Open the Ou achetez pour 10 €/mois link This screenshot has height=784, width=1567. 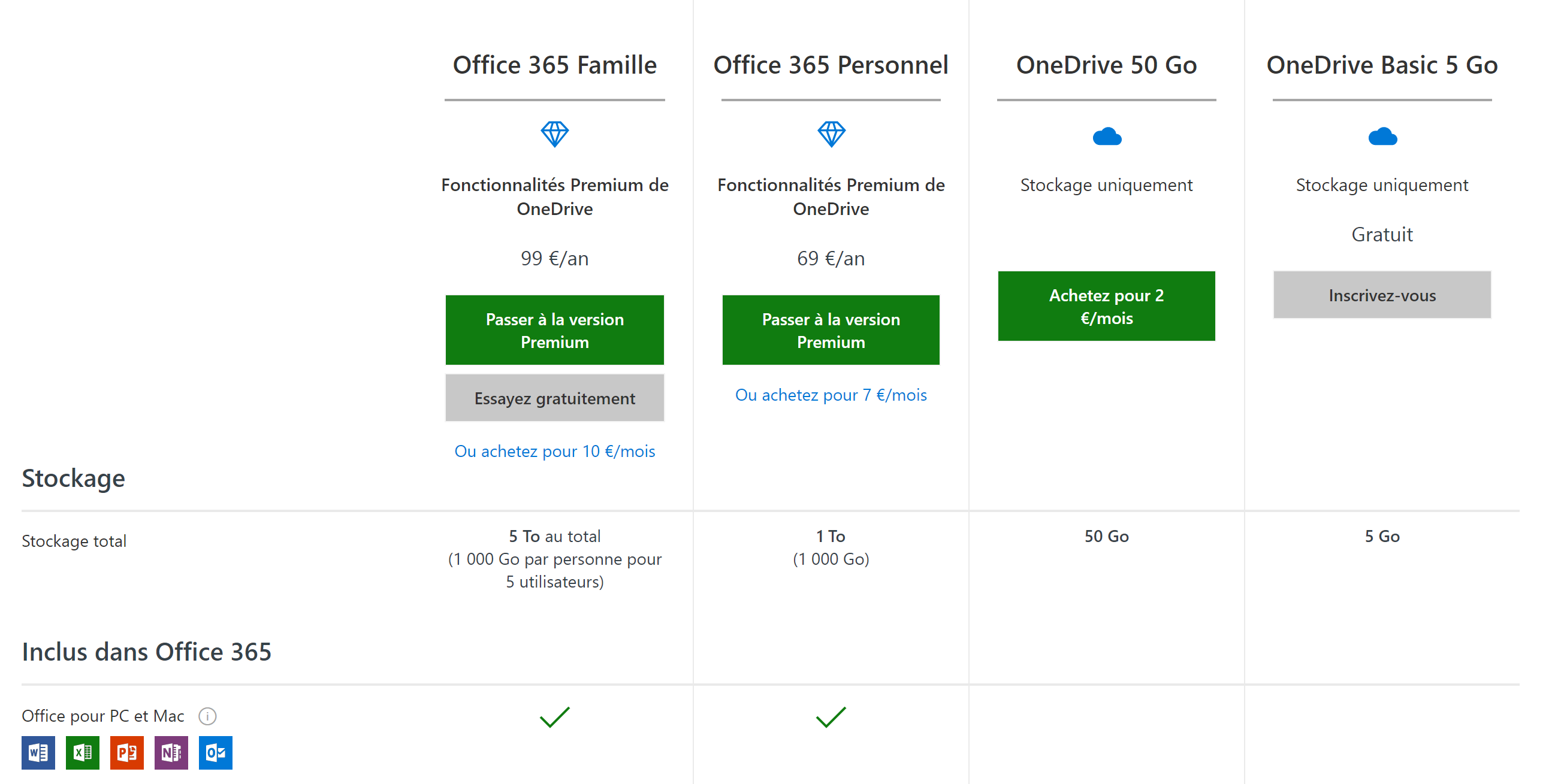555,452
